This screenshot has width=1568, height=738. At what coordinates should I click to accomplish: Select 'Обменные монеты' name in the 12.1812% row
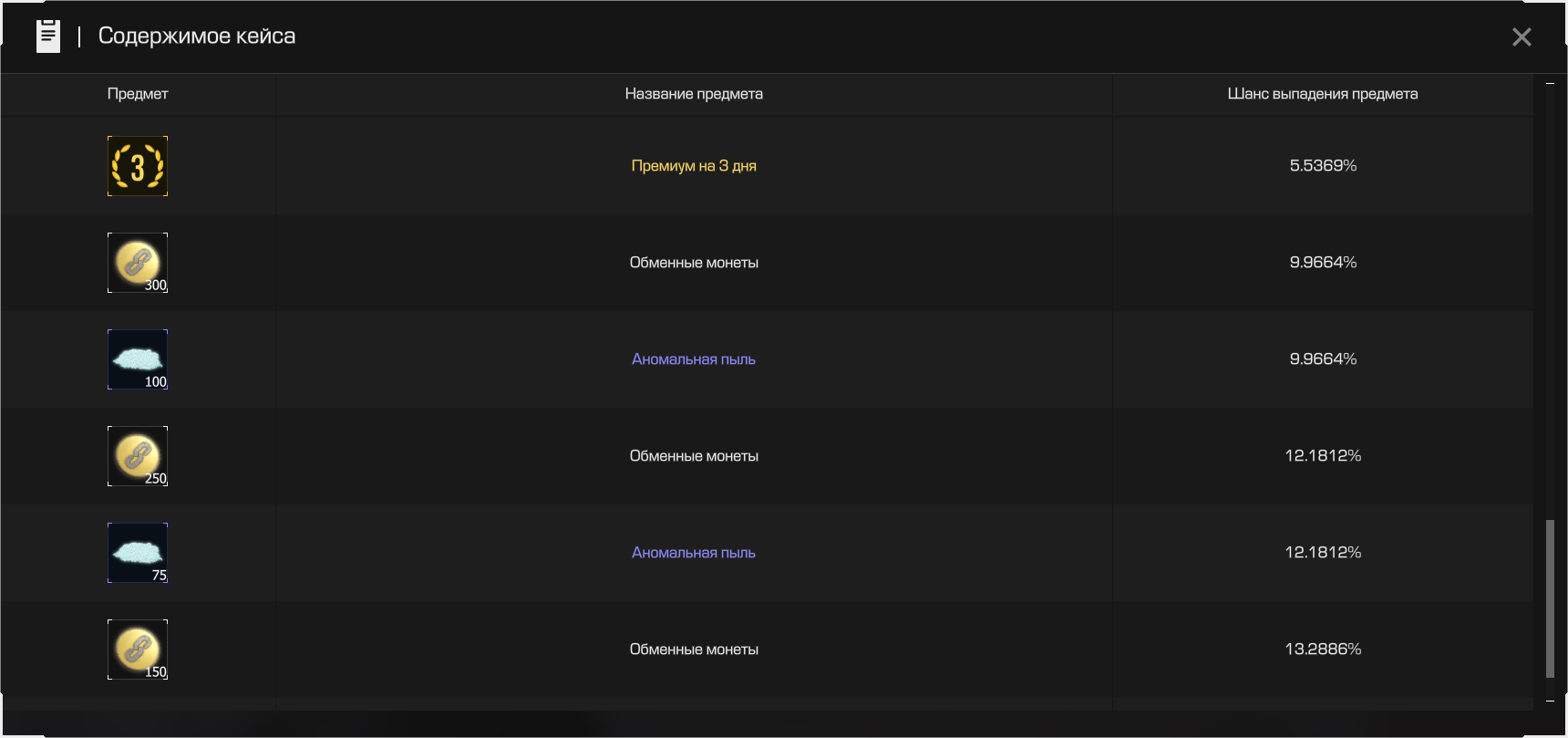694,456
